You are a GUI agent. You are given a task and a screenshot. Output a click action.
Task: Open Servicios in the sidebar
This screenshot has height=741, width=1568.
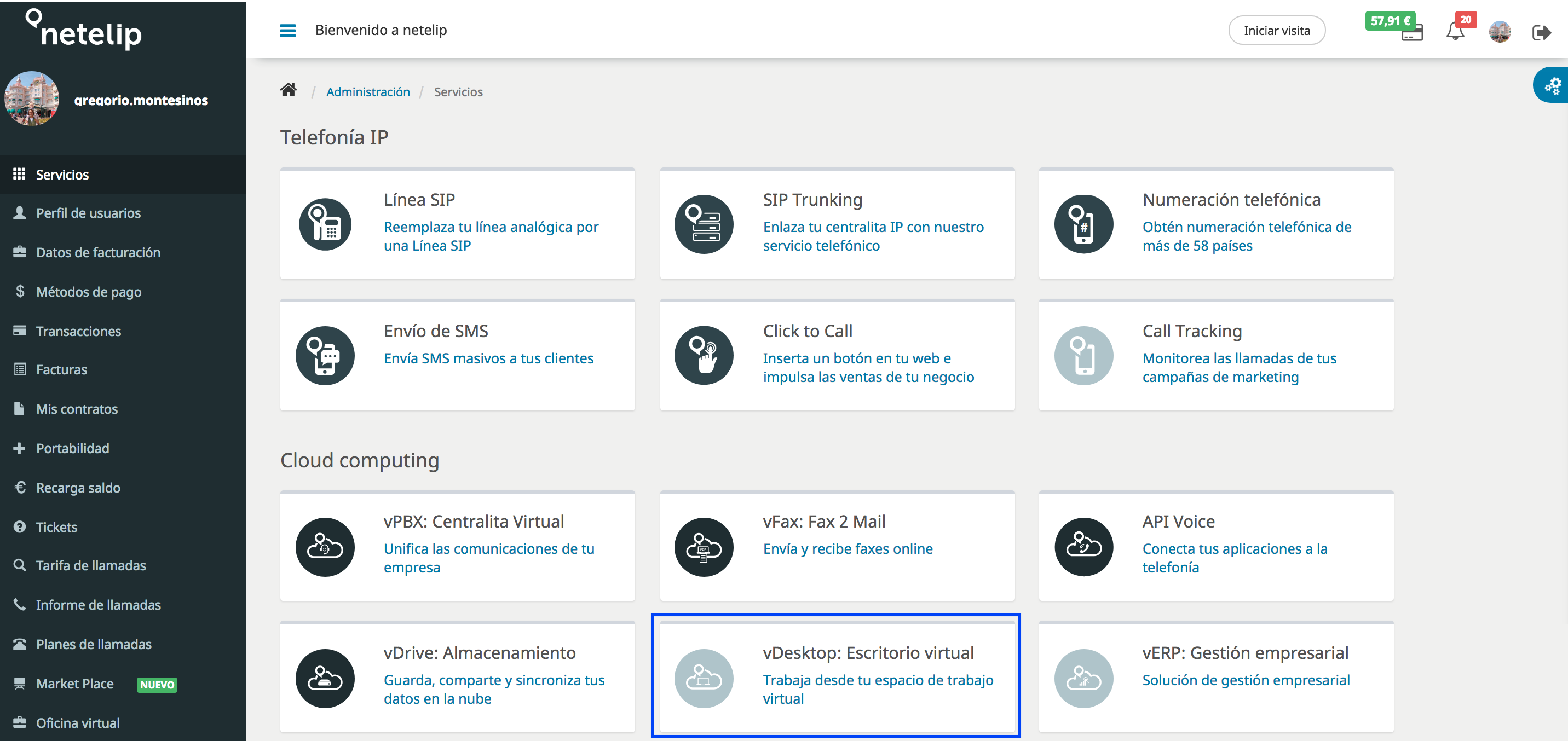(x=123, y=175)
